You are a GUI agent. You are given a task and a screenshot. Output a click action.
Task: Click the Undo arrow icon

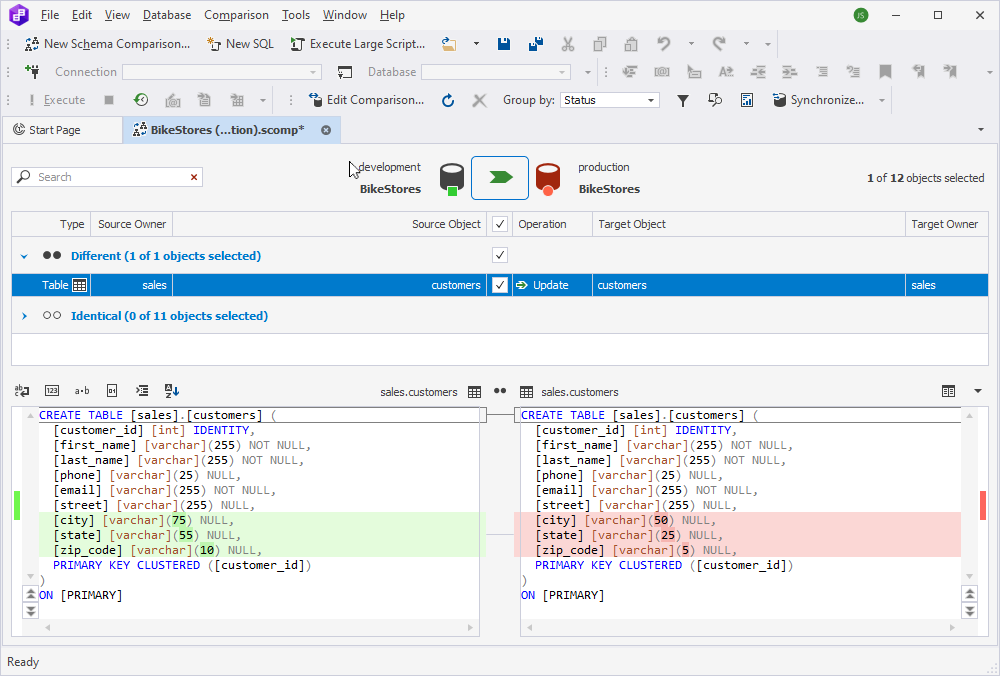(x=664, y=44)
